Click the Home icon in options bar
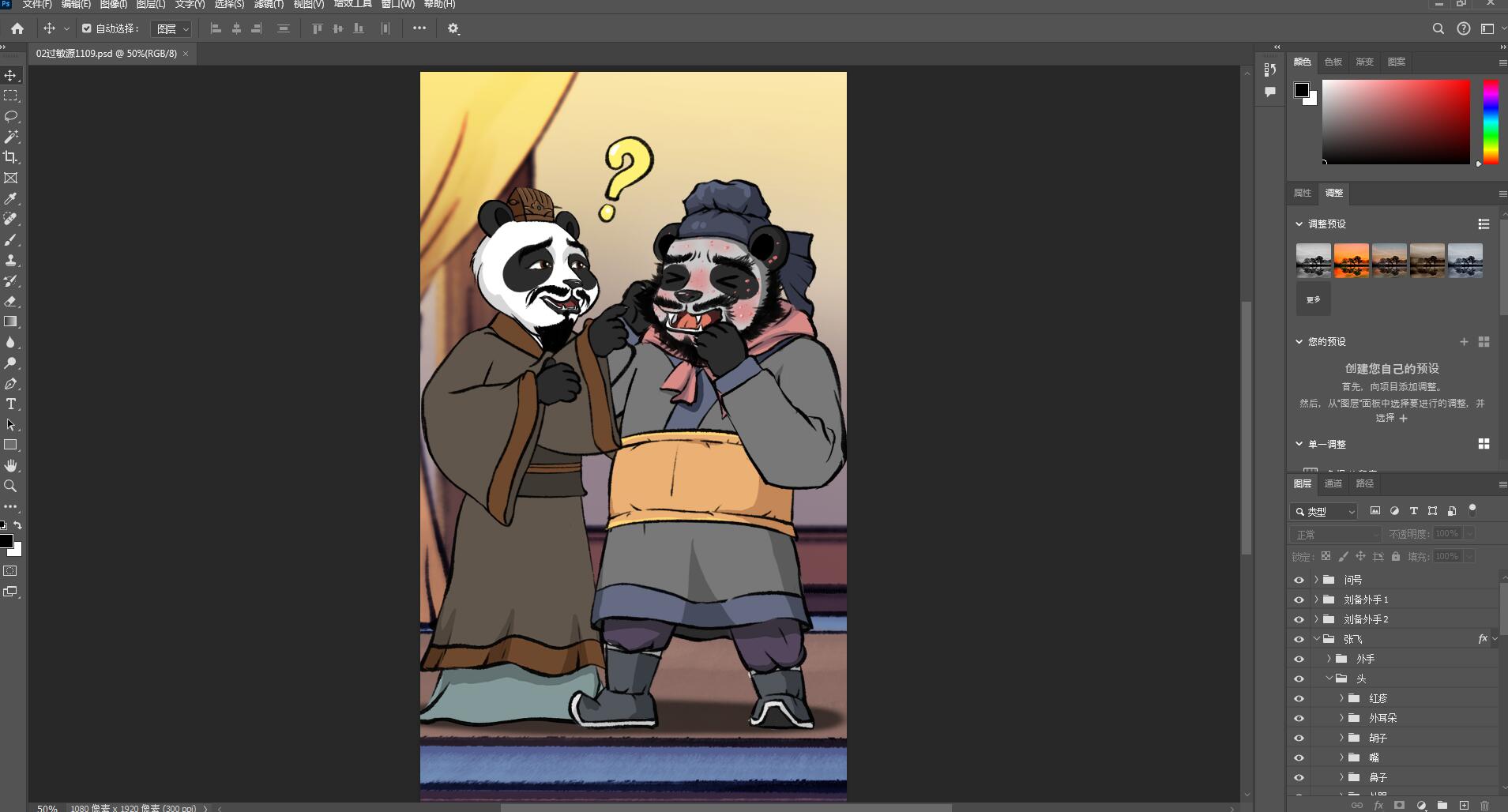Viewport: 1508px width, 812px height. pyautogui.click(x=17, y=28)
